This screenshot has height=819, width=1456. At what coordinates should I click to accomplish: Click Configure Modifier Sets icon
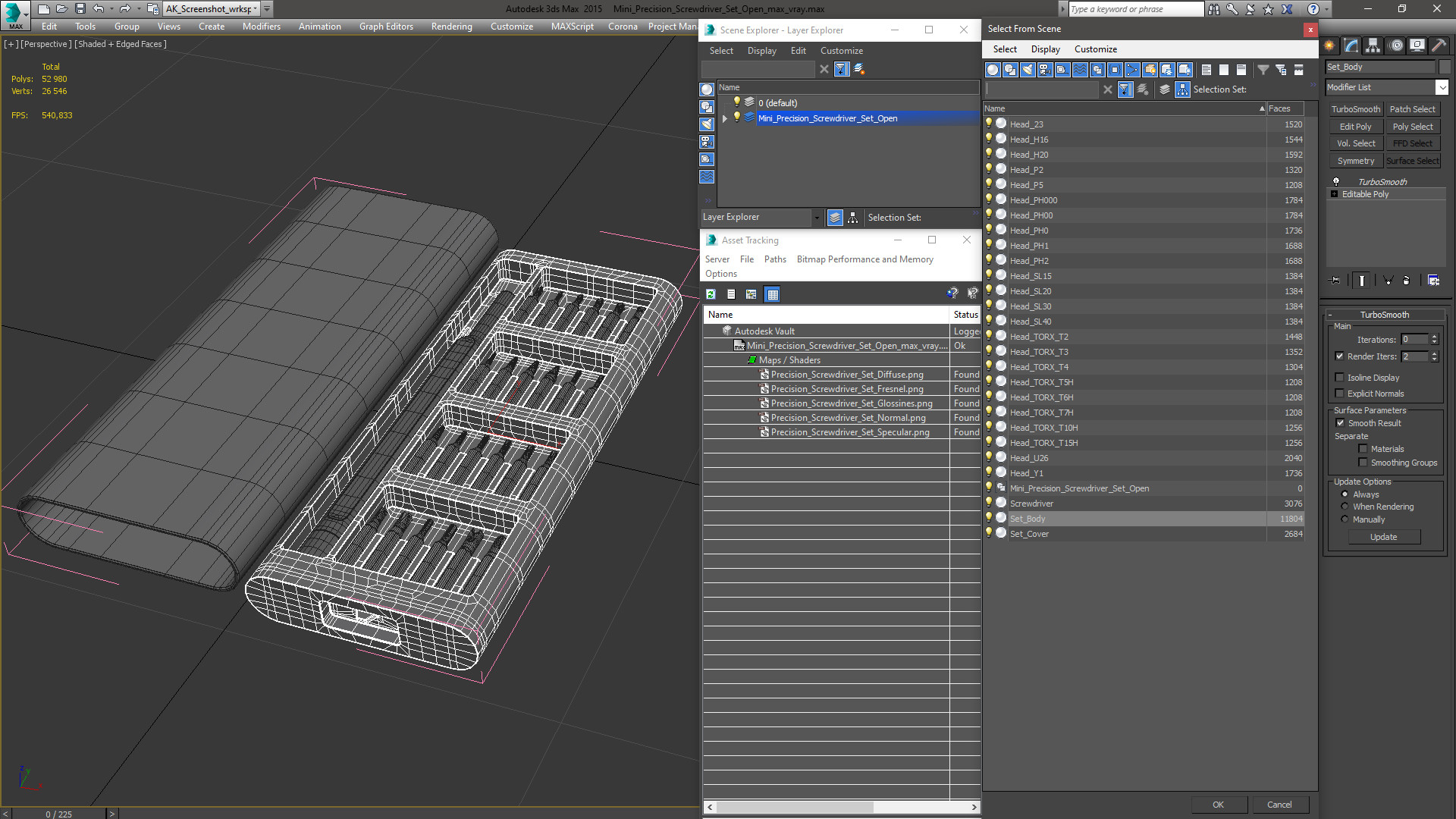pyautogui.click(x=1433, y=281)
